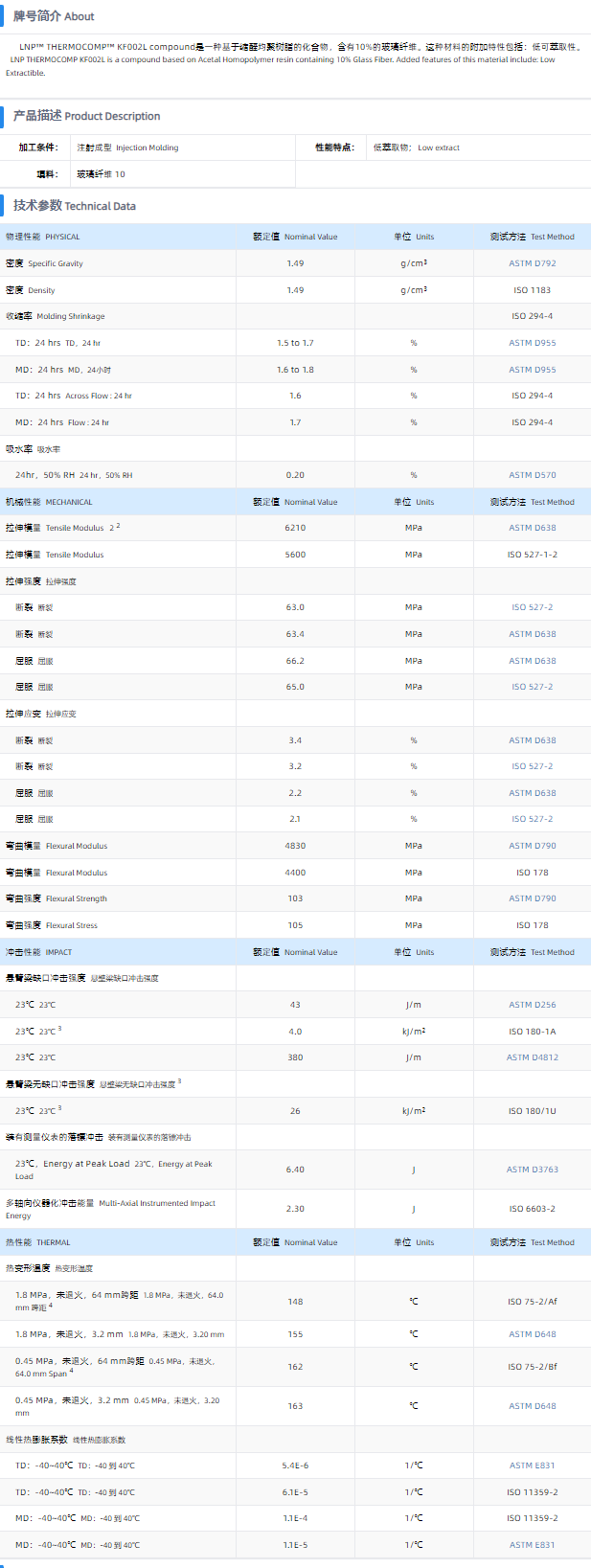Click the ISO 75-2/Bf test method
This screenshot has height=1568, width=591.
pyautogui.click(x=532, y=1367)
